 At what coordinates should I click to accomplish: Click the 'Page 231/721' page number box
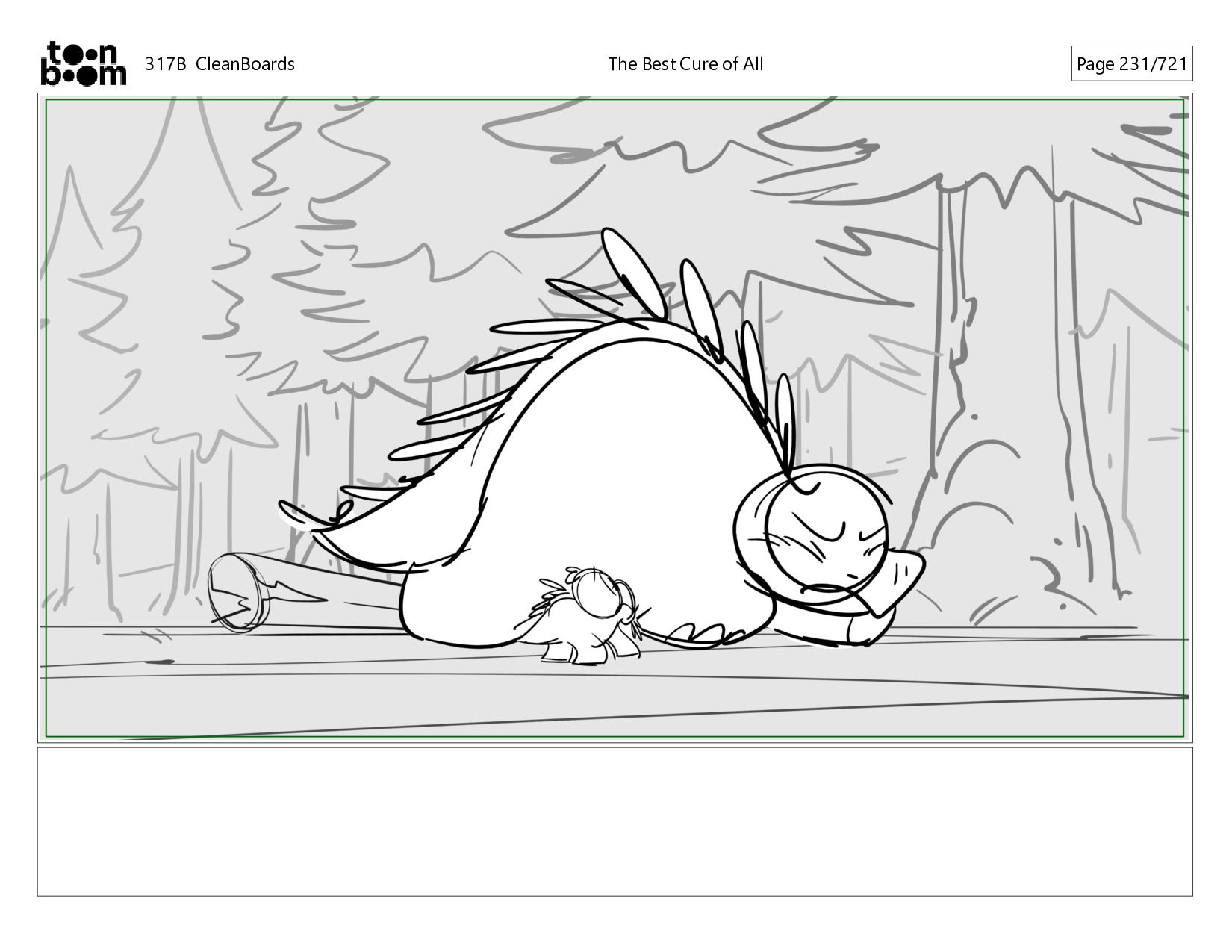coord(1132,64)
